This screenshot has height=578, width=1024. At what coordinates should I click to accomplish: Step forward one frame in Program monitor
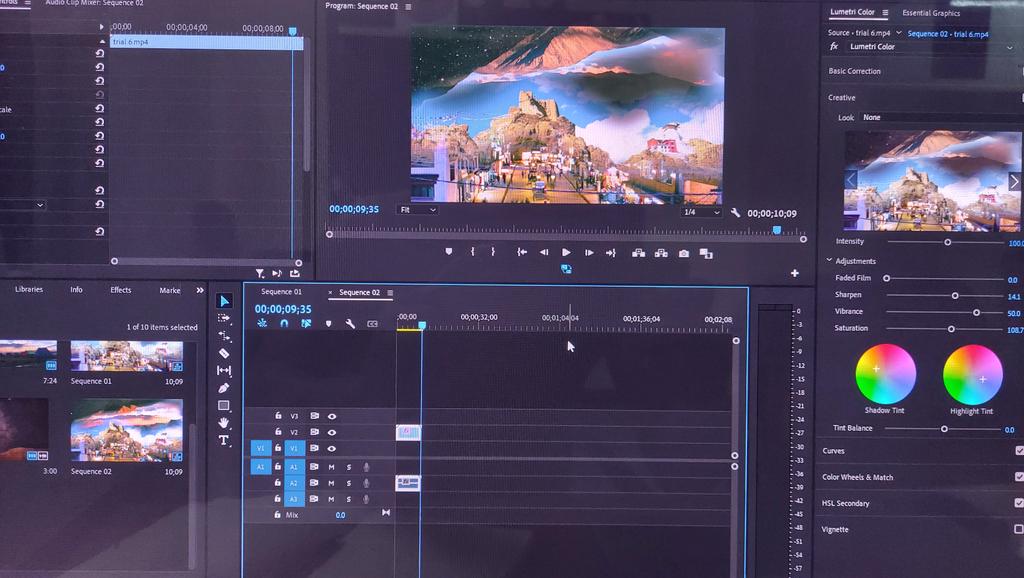click(588, 252)
